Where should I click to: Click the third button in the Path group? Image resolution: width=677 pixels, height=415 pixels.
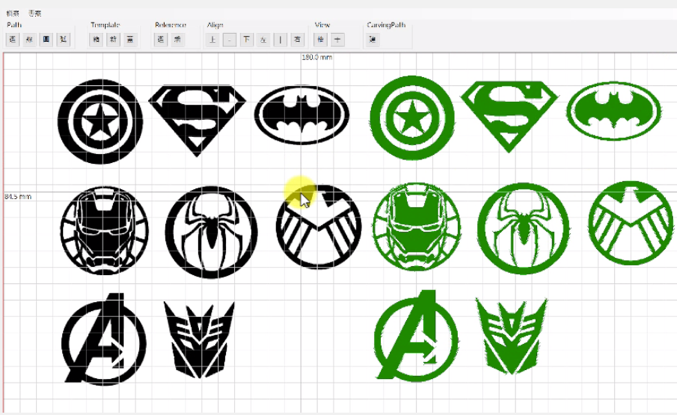point(46,40)
